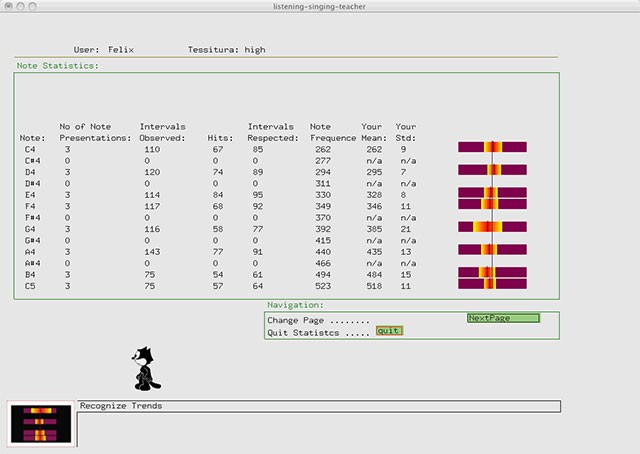Click the NextPage button
This screenshot has width=640, height=454.
[502, 318]
